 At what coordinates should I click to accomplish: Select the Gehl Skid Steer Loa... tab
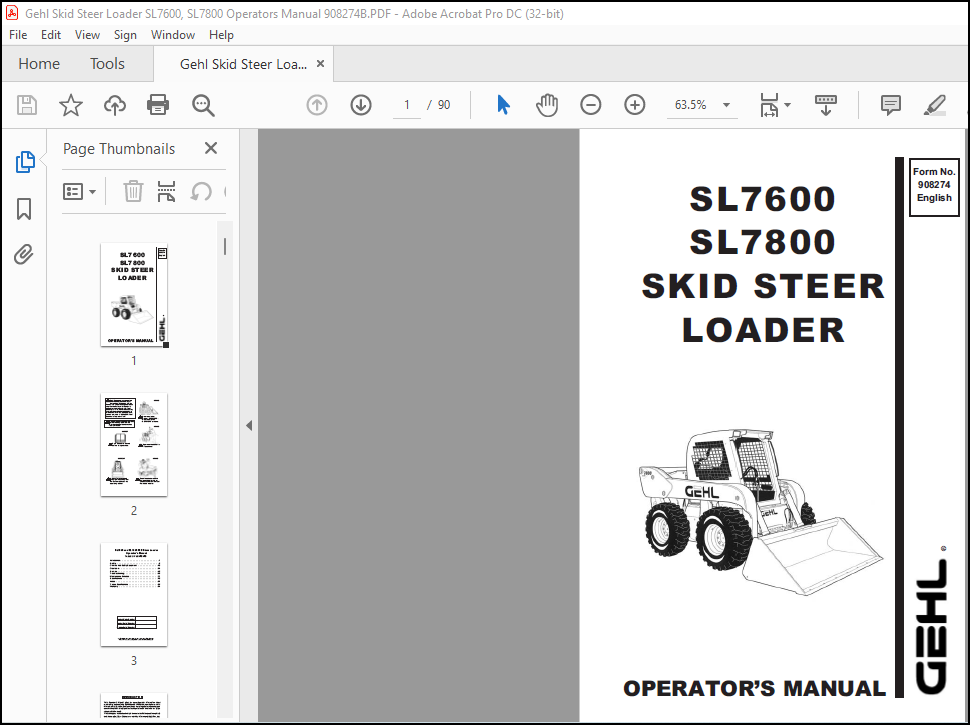pos(243,64)
